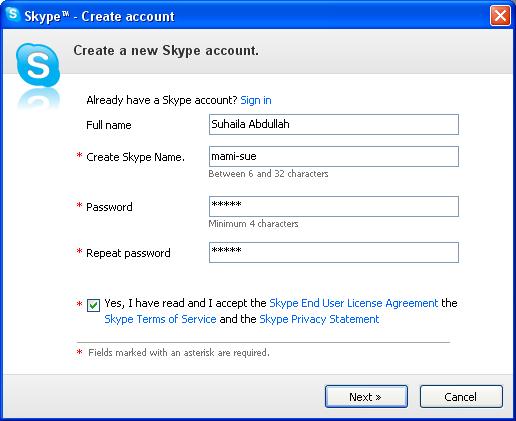This screenshot has width=516, height=421.
Task: Click the small Skype icon in title bar
Action: click(13, 15)
